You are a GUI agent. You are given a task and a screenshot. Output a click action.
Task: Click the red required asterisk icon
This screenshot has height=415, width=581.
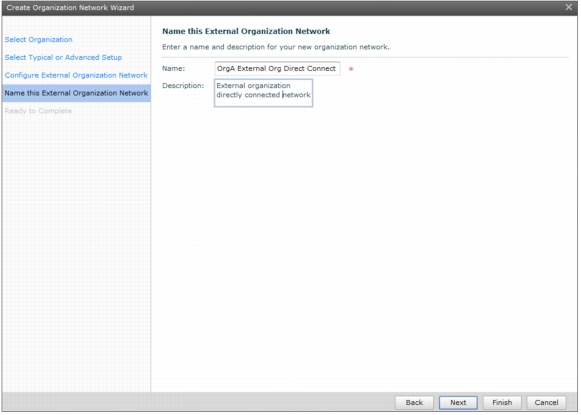351,69
